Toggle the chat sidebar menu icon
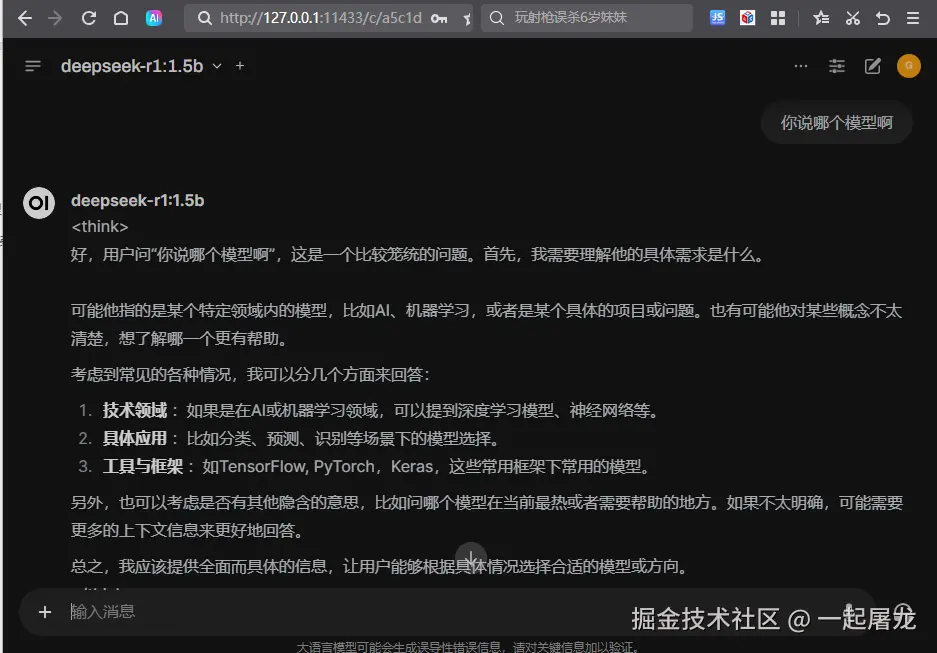Screen dimensions: 937x653 [x=33, y=66]
